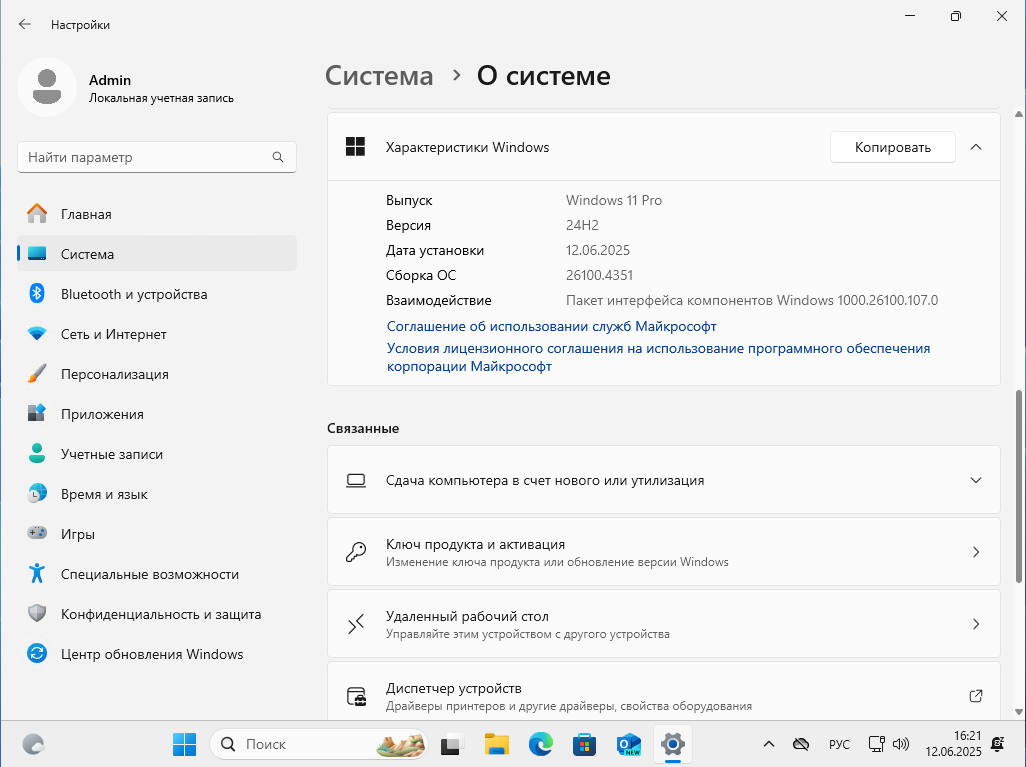The height and width of the screenshot is (767, 1026).
Task: Click the version value 24H2
Action: tap(582, 225)
